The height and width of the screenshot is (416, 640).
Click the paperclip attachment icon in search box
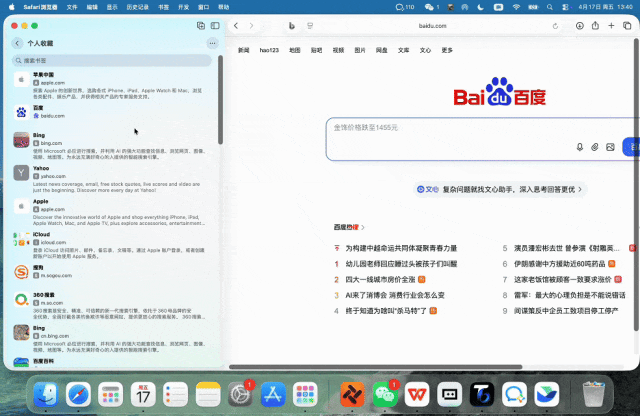[x=595, y=147]
